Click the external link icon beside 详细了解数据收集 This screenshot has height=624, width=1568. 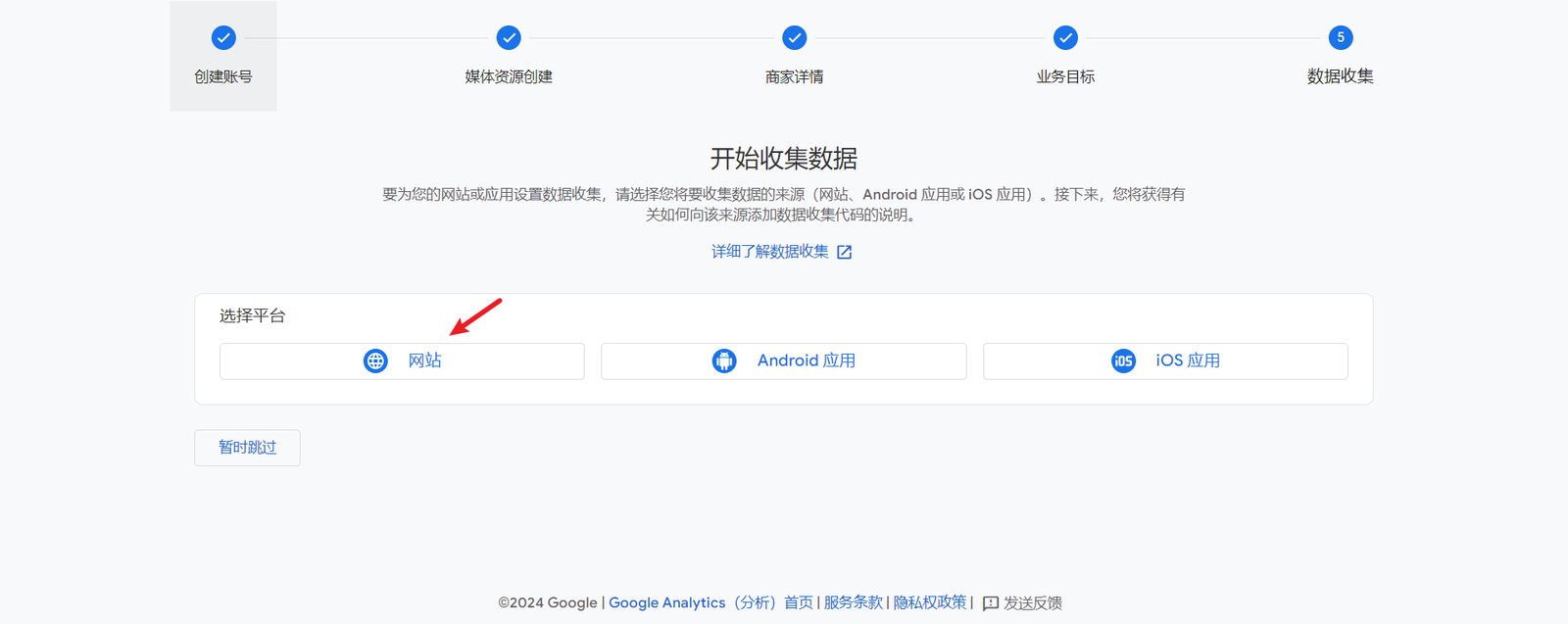pos(845,253)
